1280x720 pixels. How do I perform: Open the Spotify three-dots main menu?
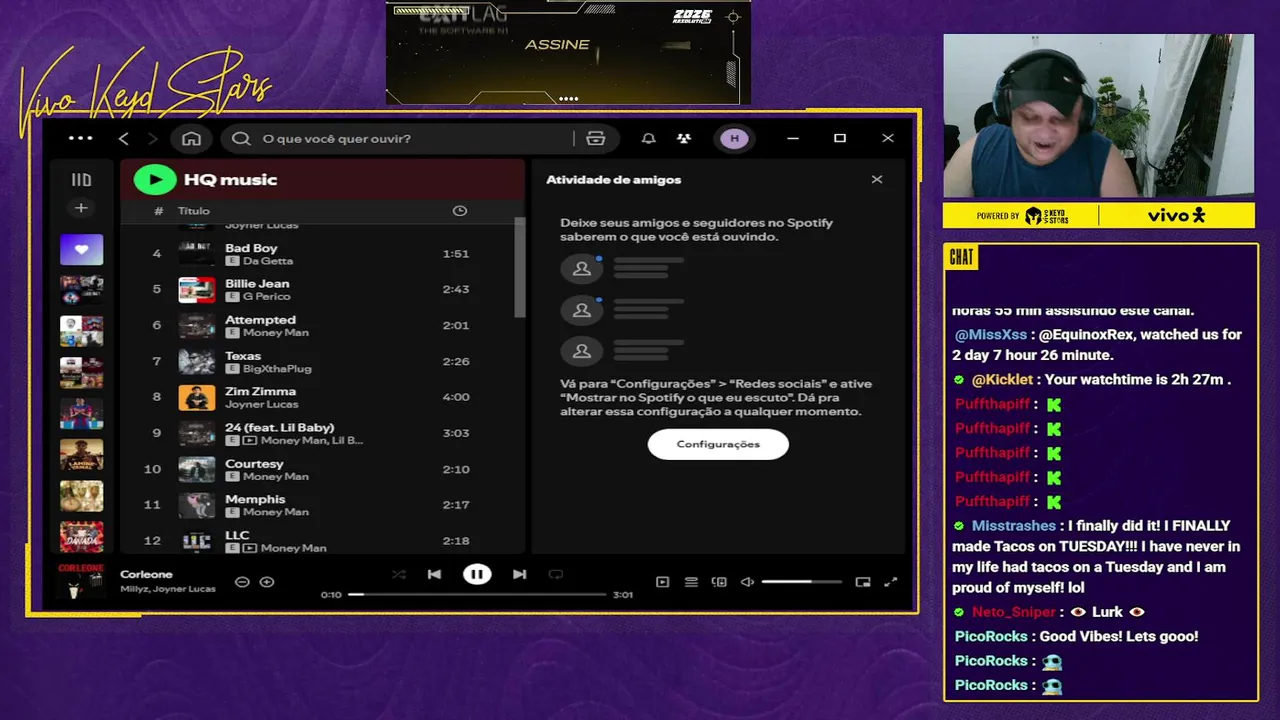[80, 138]
